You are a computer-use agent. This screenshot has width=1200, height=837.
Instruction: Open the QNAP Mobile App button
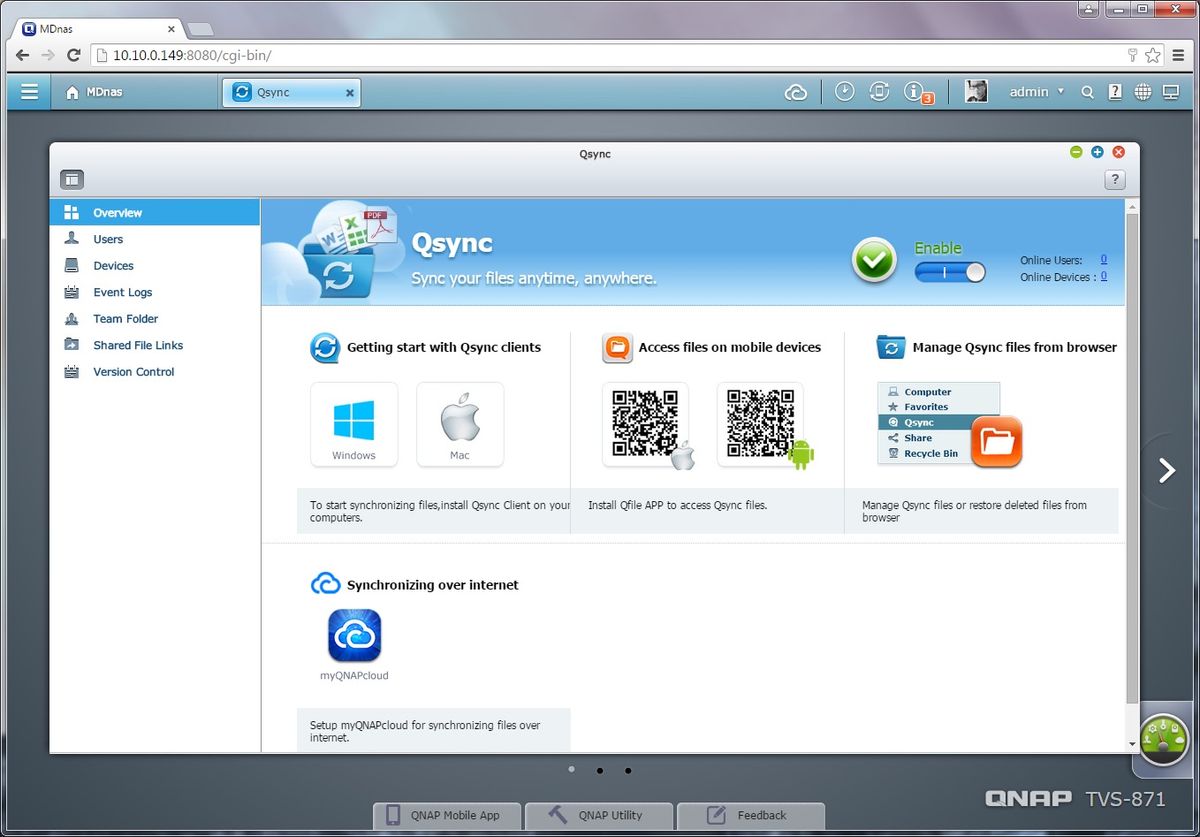click(x=447, y=815)
